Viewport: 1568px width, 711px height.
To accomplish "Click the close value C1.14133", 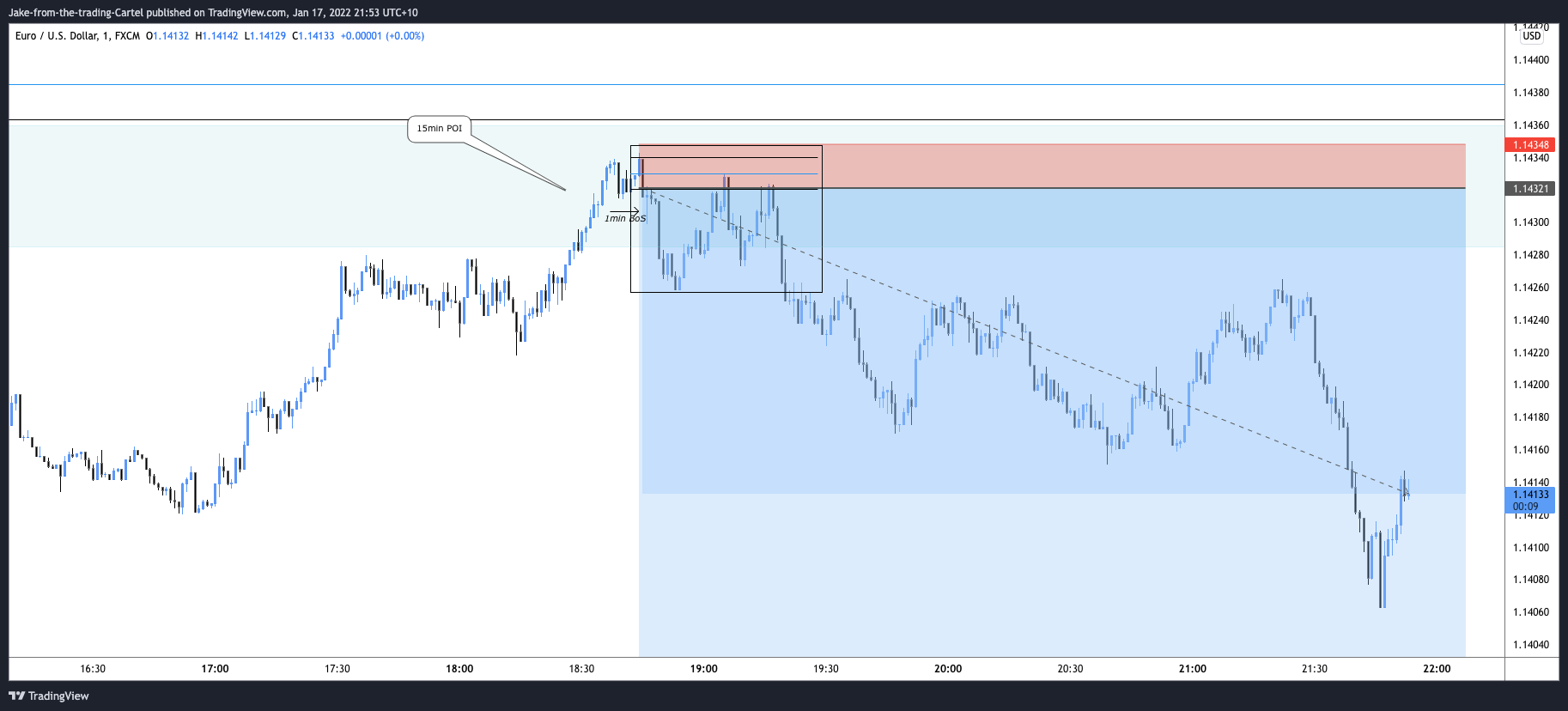I will click(x=313, y=36).
